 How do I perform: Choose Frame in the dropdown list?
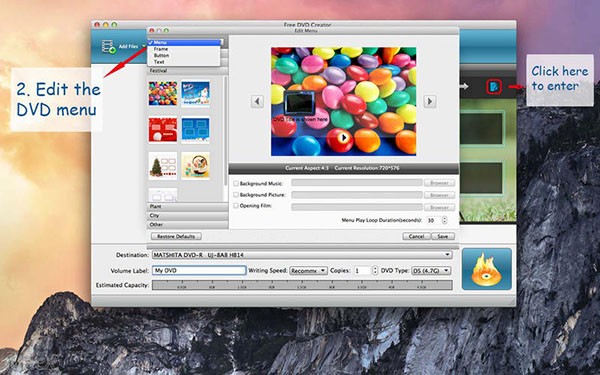184,49
